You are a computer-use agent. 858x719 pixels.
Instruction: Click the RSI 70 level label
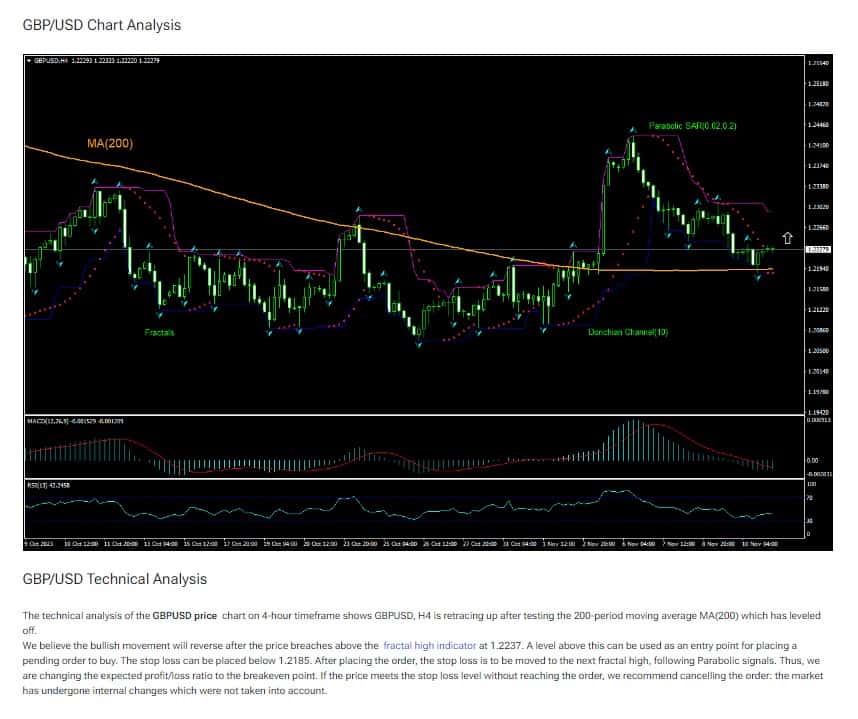click(x=810, y=498)
